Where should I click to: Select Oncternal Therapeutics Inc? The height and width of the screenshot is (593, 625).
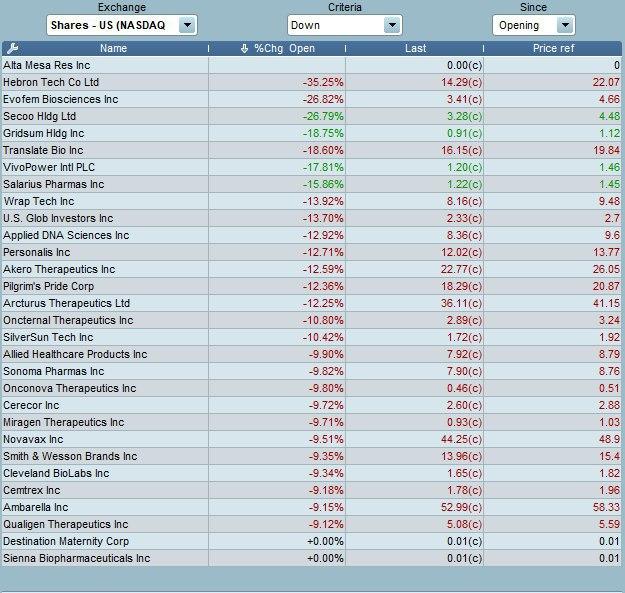[68, 320]
